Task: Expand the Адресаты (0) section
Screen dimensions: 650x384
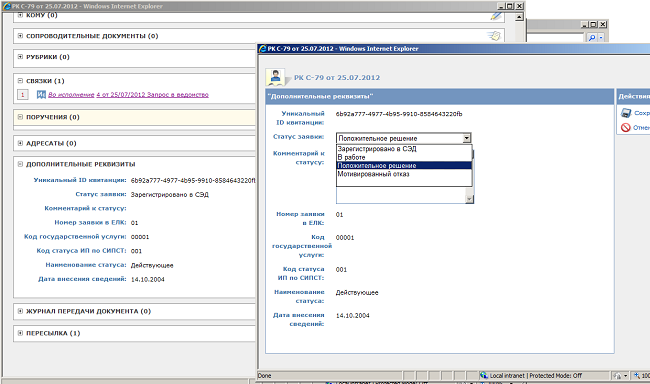Action: click(20, 143)
